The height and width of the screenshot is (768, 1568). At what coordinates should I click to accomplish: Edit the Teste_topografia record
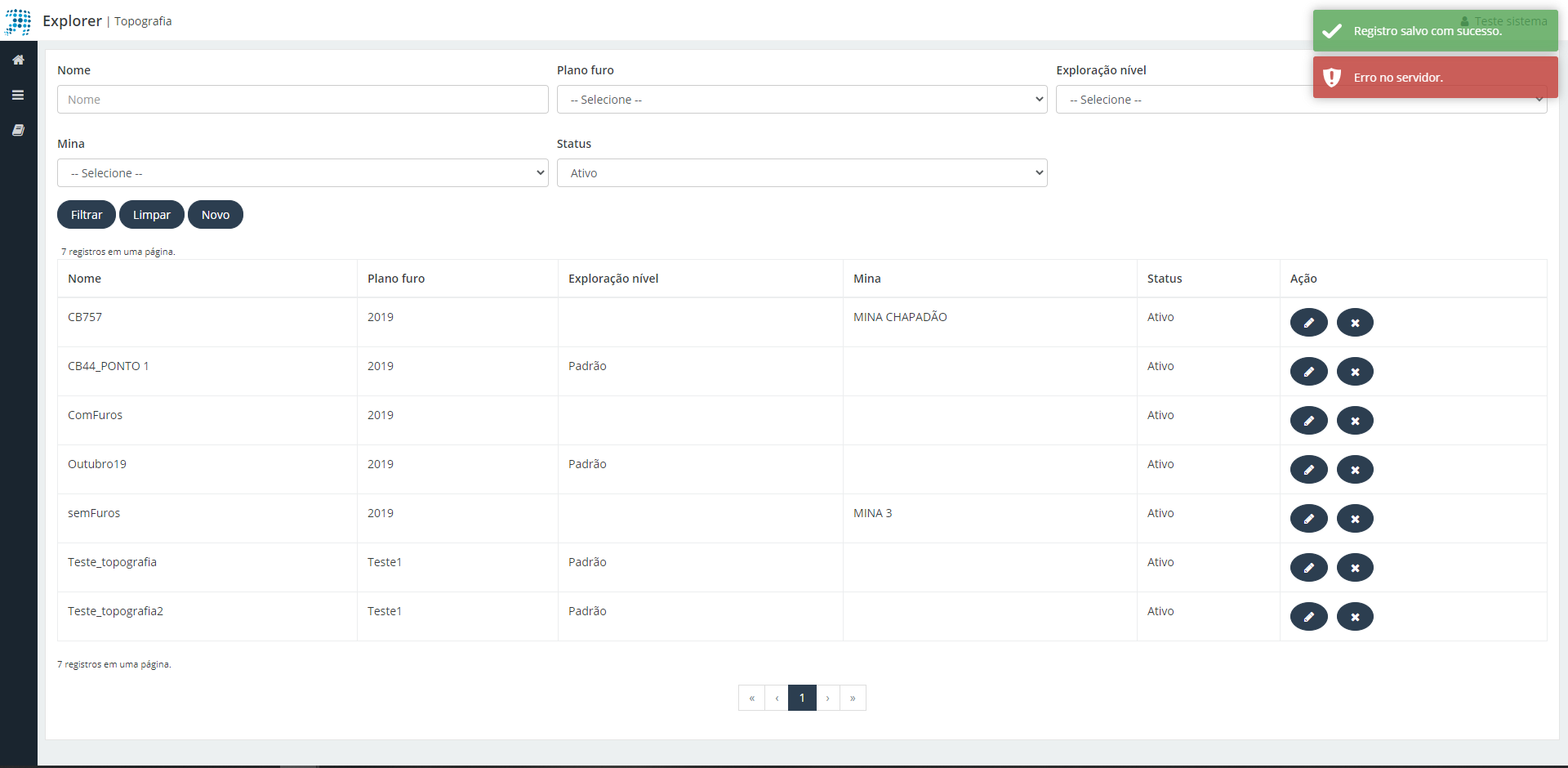pyautogui.click(x=1308, y=568)
